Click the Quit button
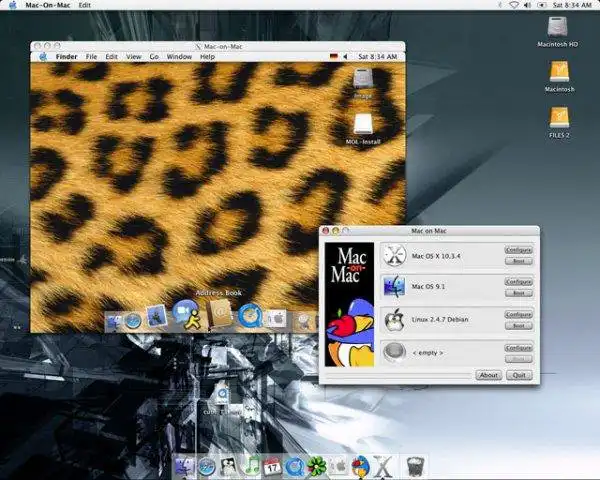This screenshot has height=480, width=600. [x=519, y=375]
